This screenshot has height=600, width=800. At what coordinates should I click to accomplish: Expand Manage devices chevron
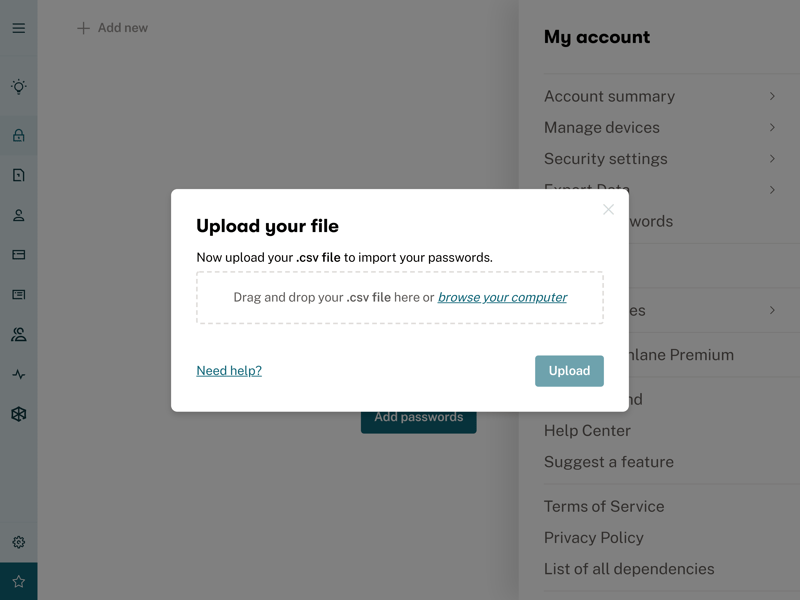point(772,127)
